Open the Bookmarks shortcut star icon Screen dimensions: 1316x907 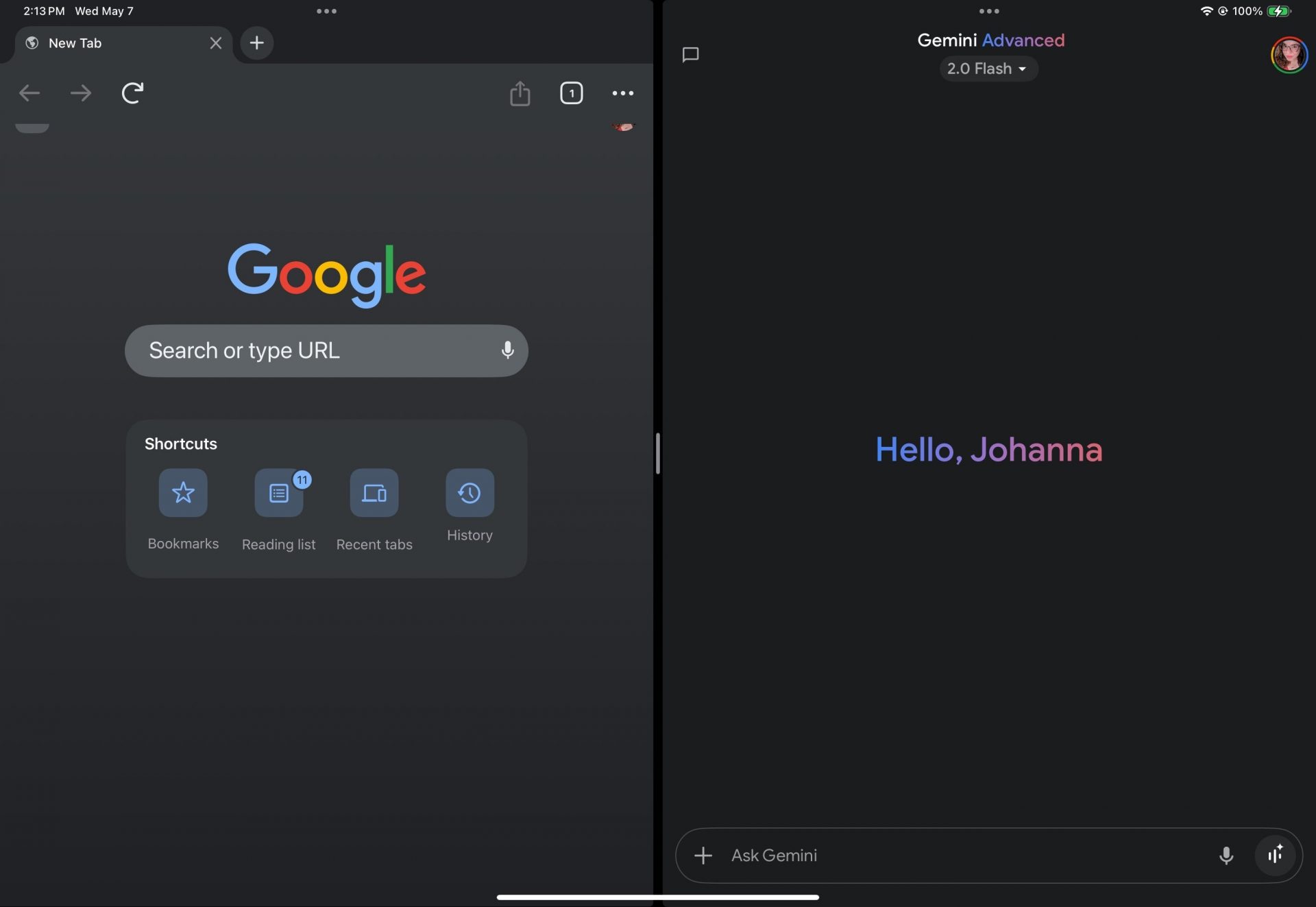[x=183, y=492]
